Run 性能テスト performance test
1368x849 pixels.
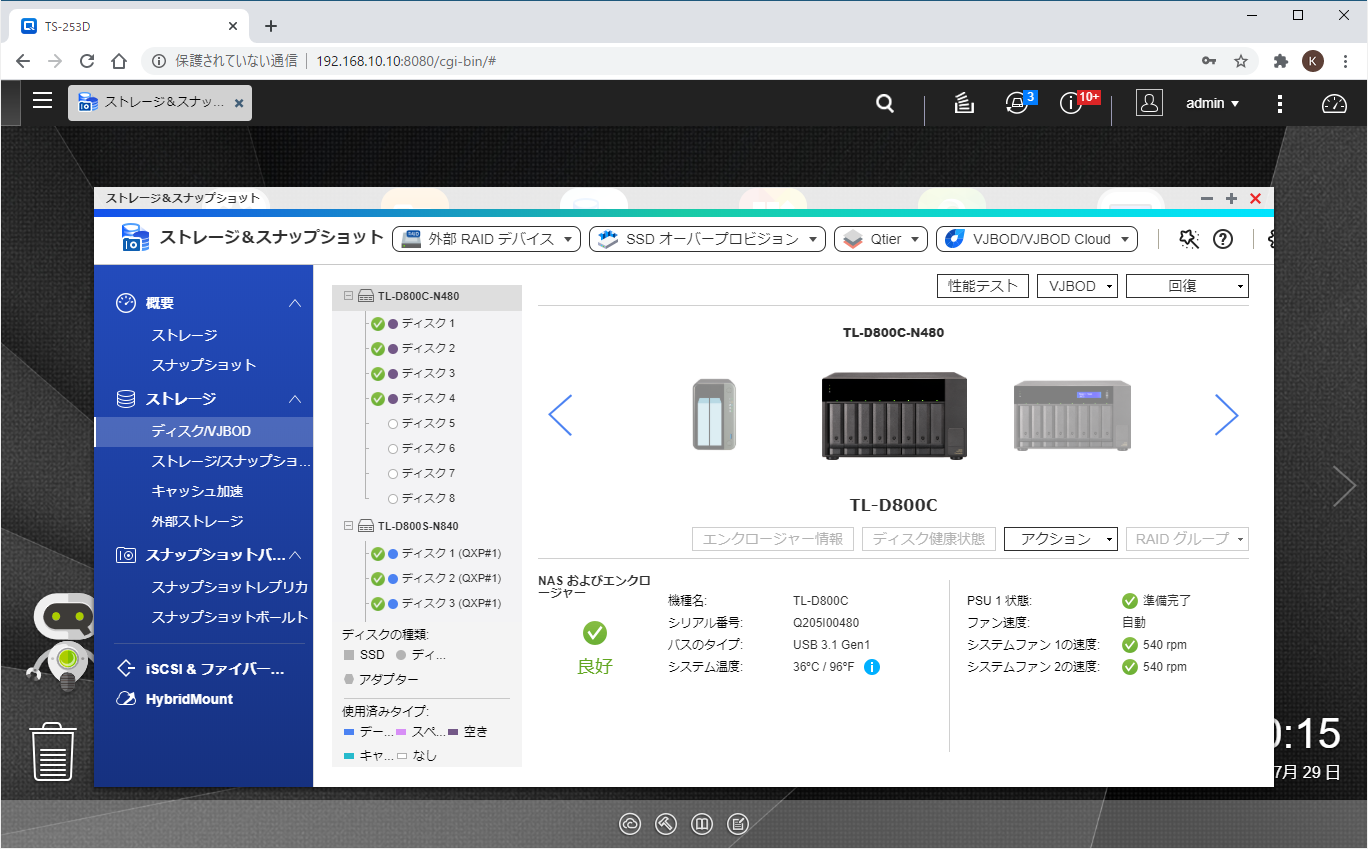click(982, 285)
